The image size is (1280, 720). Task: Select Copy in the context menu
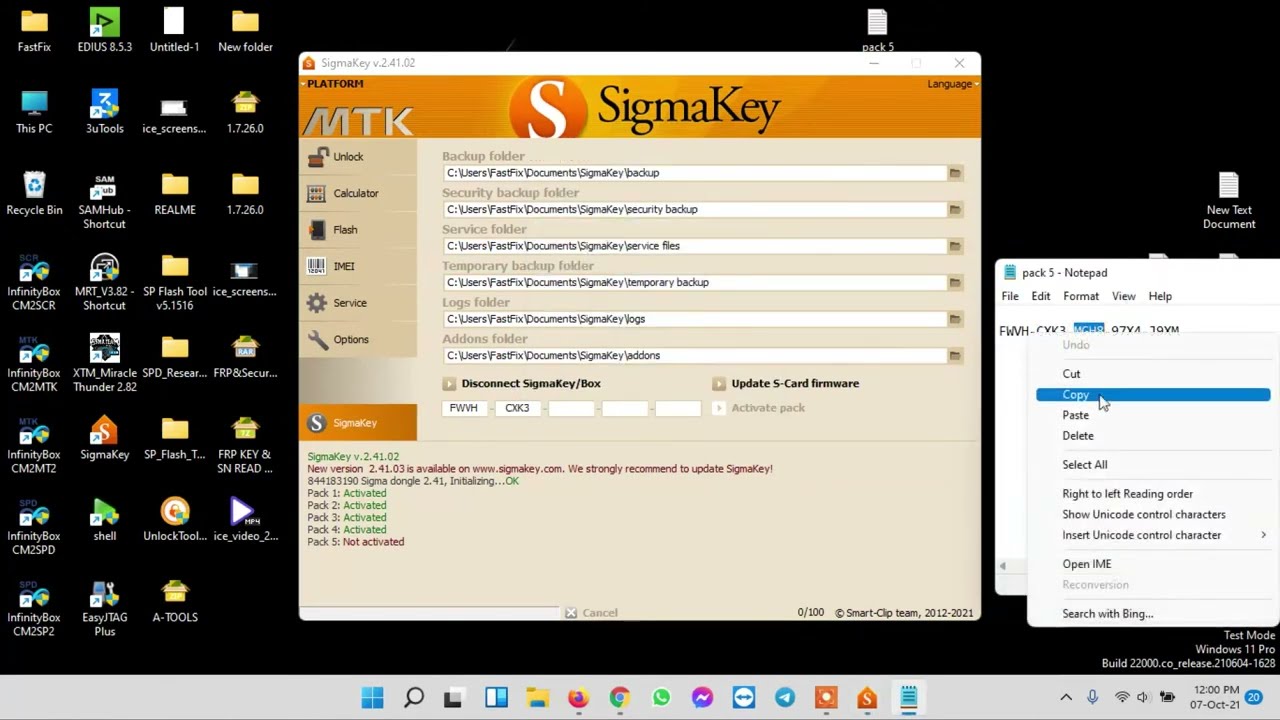coord(1153,395)
